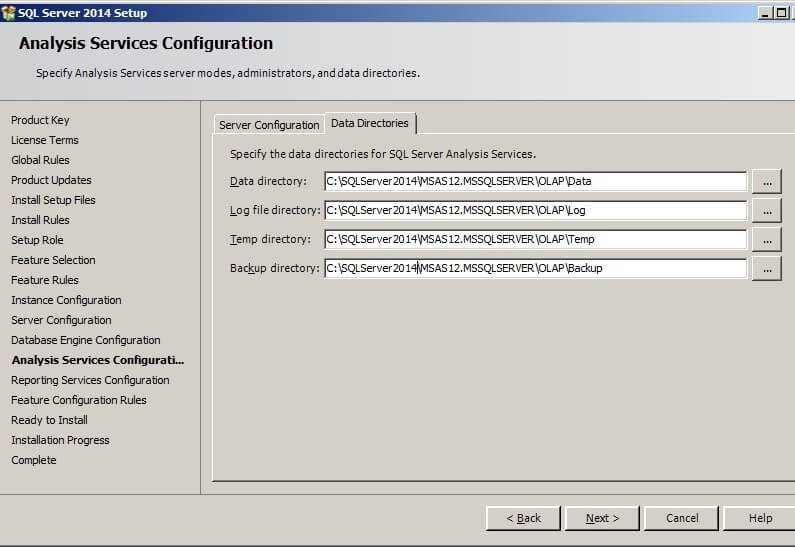This screenshot has height=548, width=795.
Task: Cancel the SQL Server setup
Action: point(682,518)
